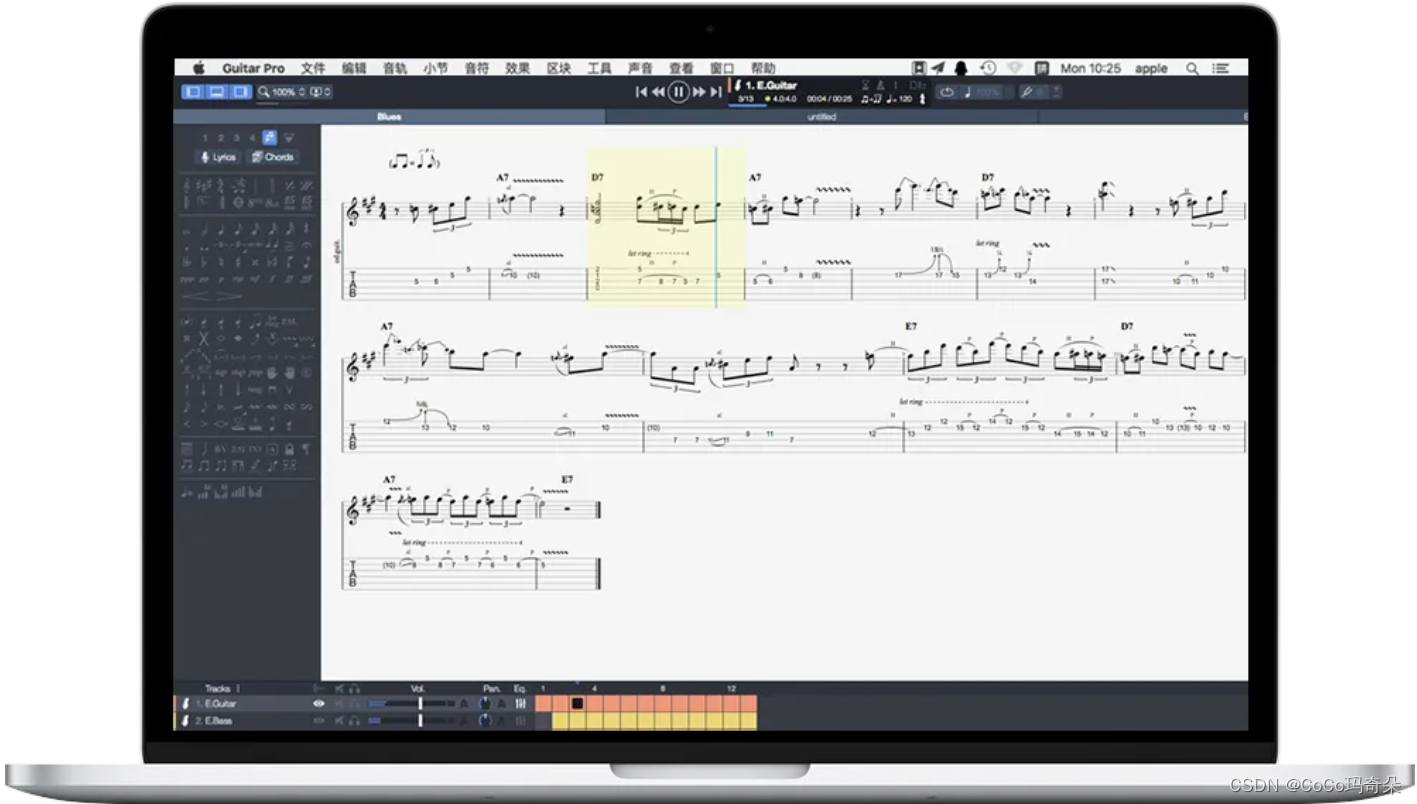Click the 00:04 / 00:25 time display
Screen dimensions: 1417x804
(x=829, y=99)
